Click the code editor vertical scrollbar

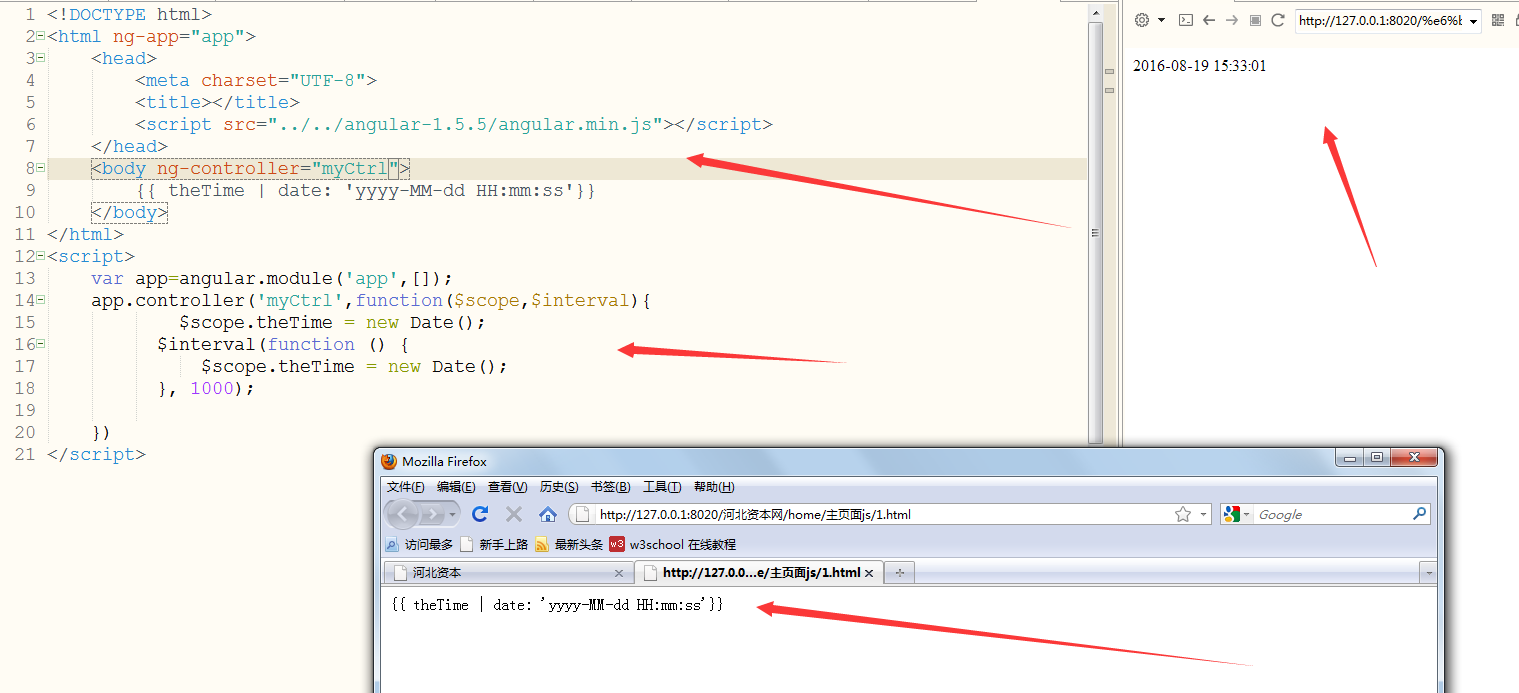(1095, 232)
